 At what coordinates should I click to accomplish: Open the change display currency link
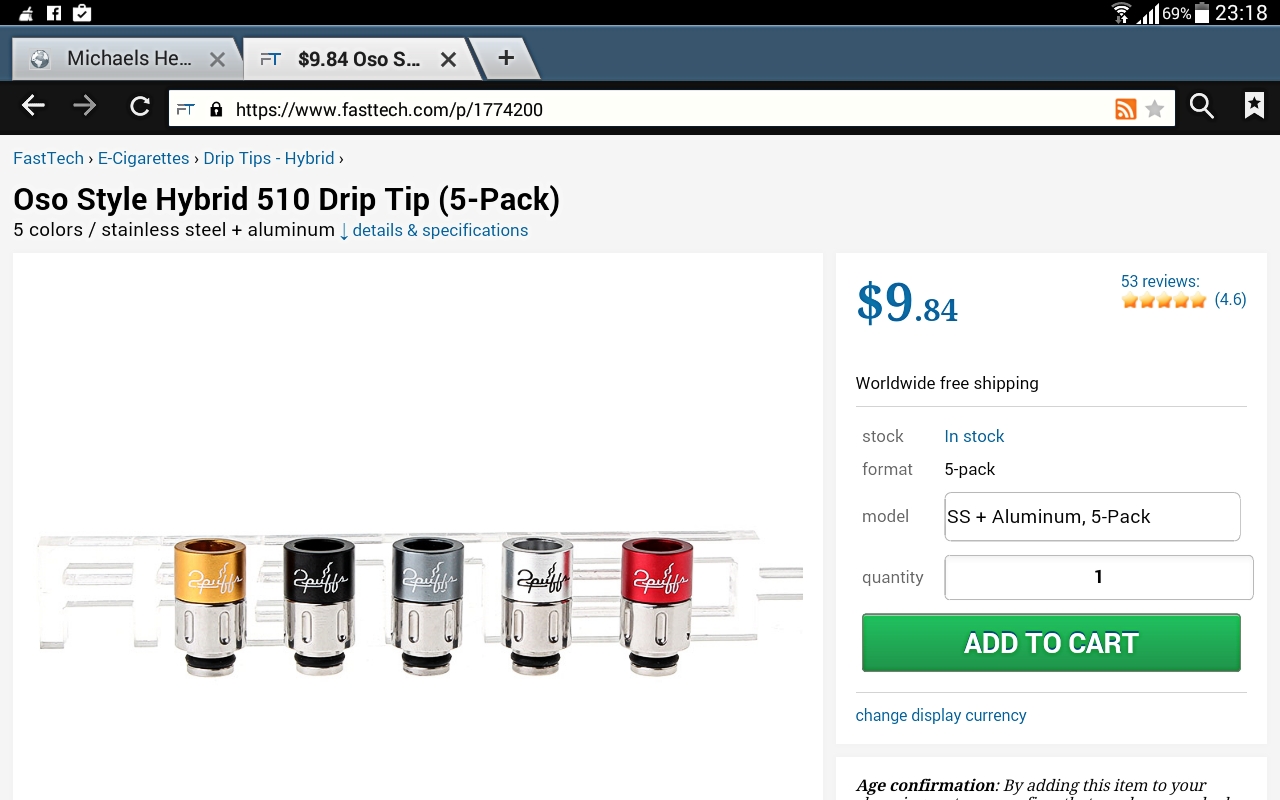click(x=940, y=715)
